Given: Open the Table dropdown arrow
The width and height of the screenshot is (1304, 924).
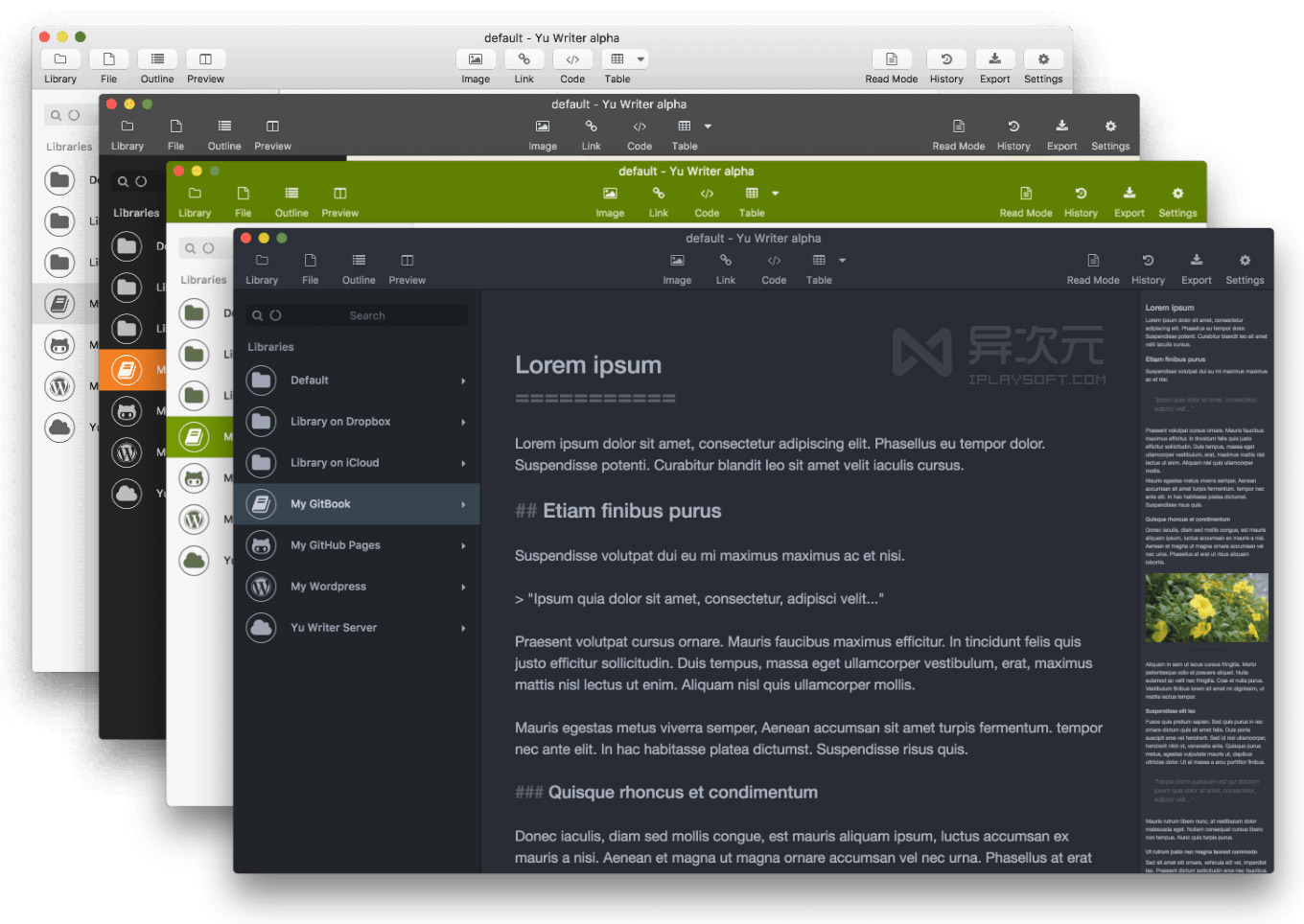Looking at the screenshot, I should 841,260.
